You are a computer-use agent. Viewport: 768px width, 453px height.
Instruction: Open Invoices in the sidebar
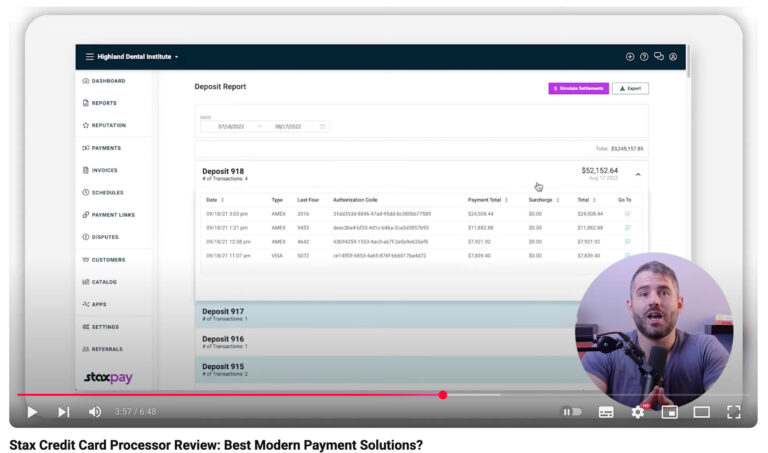(100, 170)
